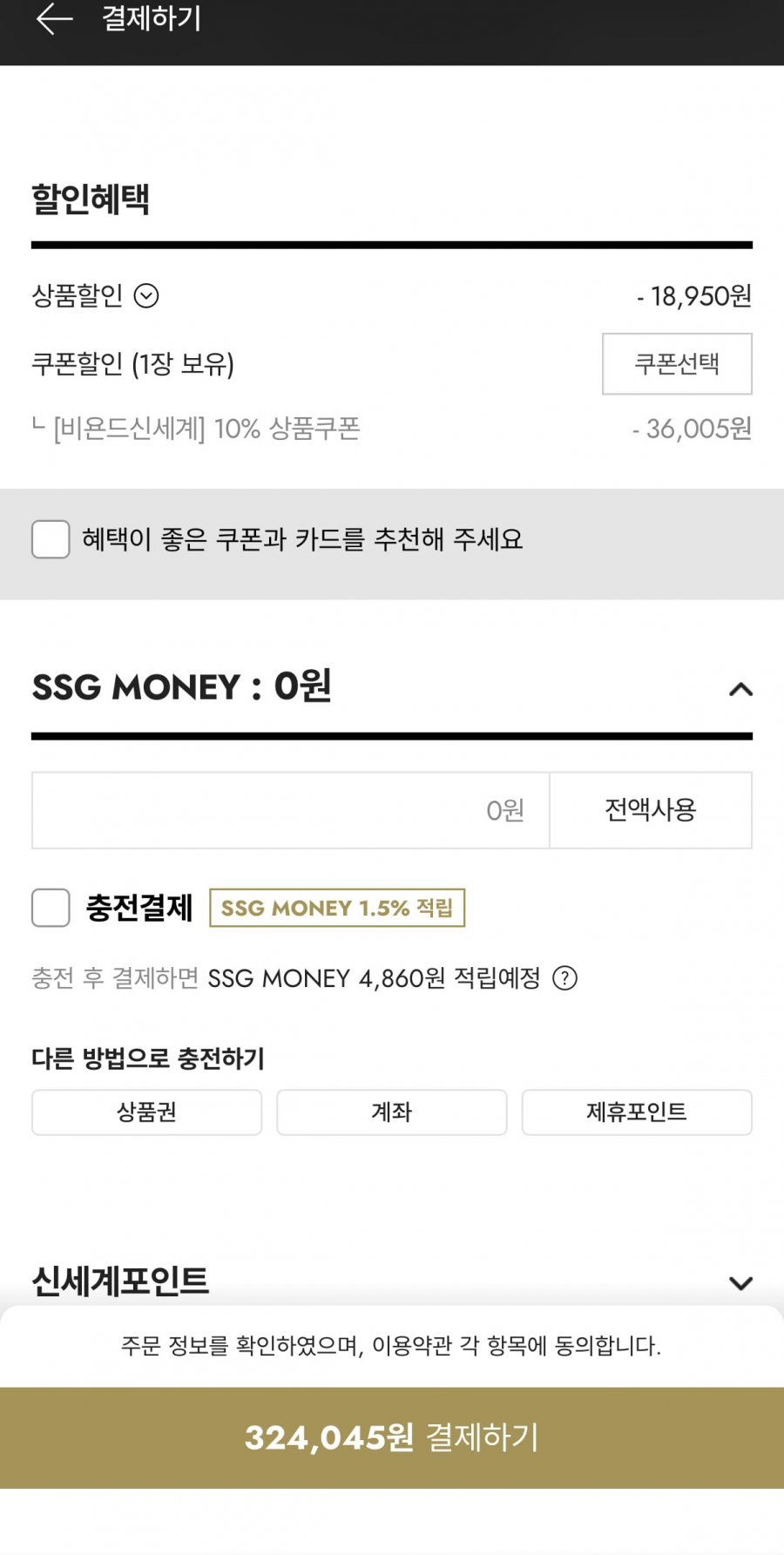Screen dimensions: 784x1555
Task: Collapse the SSG MONEY section
Action: click(x=740, y=689)
